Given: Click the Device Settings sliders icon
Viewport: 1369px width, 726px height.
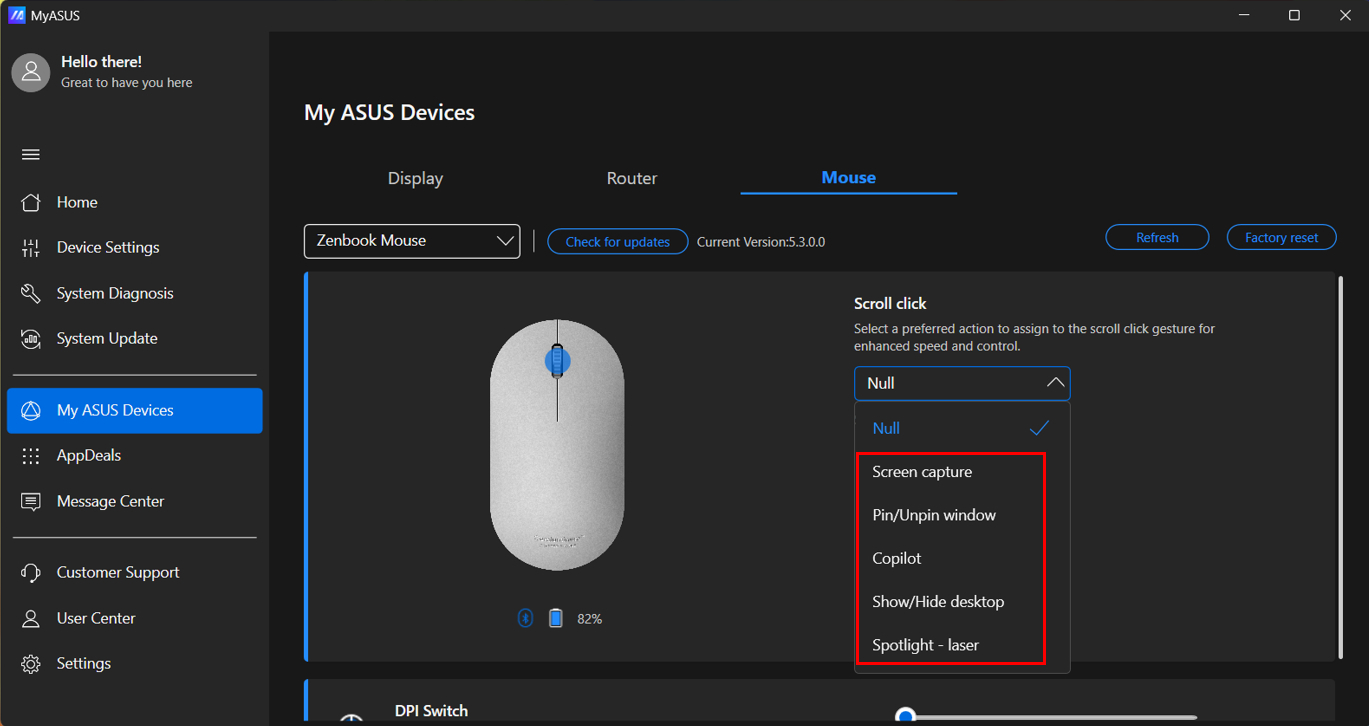Looking at the screenshot, I should [31, 248].
